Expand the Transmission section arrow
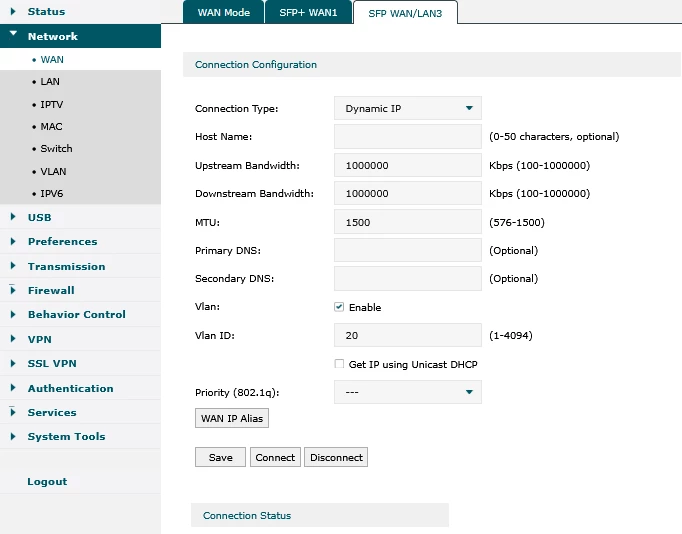Viewport: 682px width, 534px height. pos(13,266)
